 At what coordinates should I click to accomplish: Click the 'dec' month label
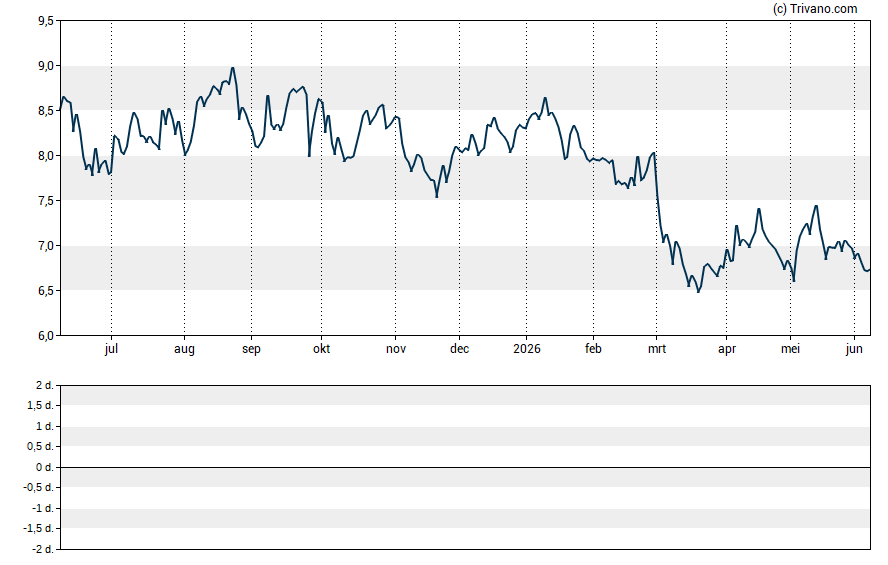coord(459,349)
